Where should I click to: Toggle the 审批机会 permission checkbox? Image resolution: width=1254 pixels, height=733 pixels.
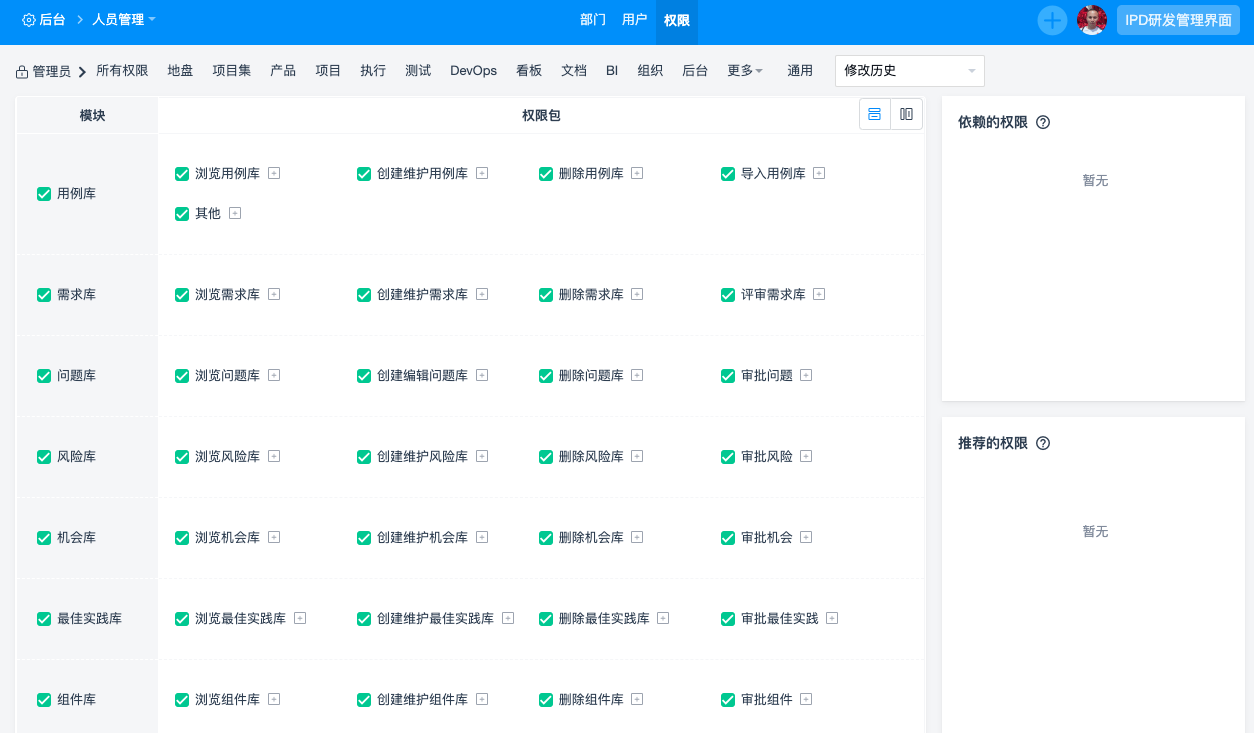click(728, 538)
